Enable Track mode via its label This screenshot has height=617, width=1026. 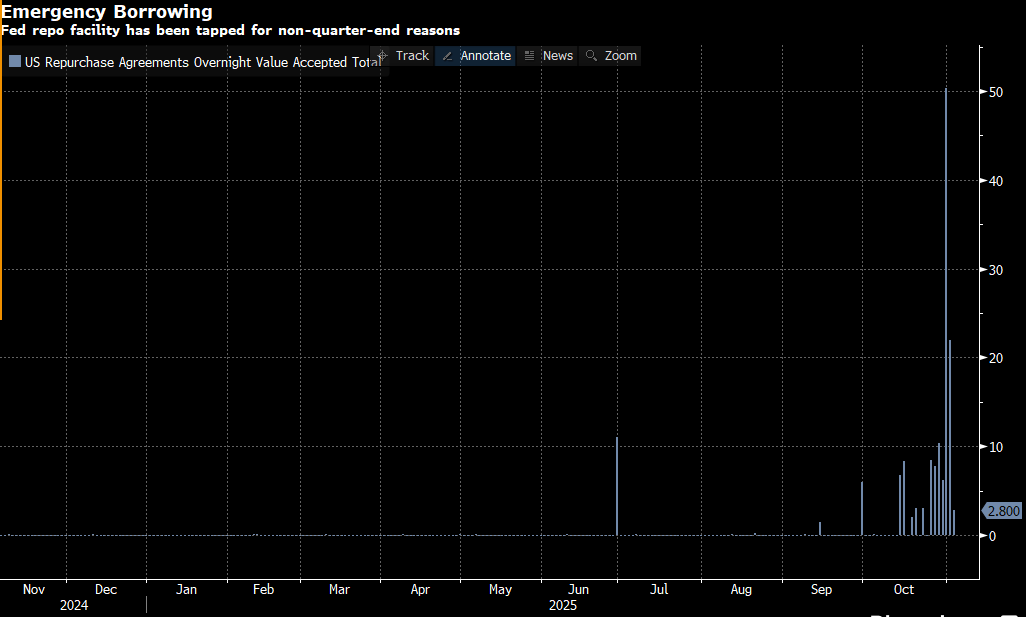point(412,56)
